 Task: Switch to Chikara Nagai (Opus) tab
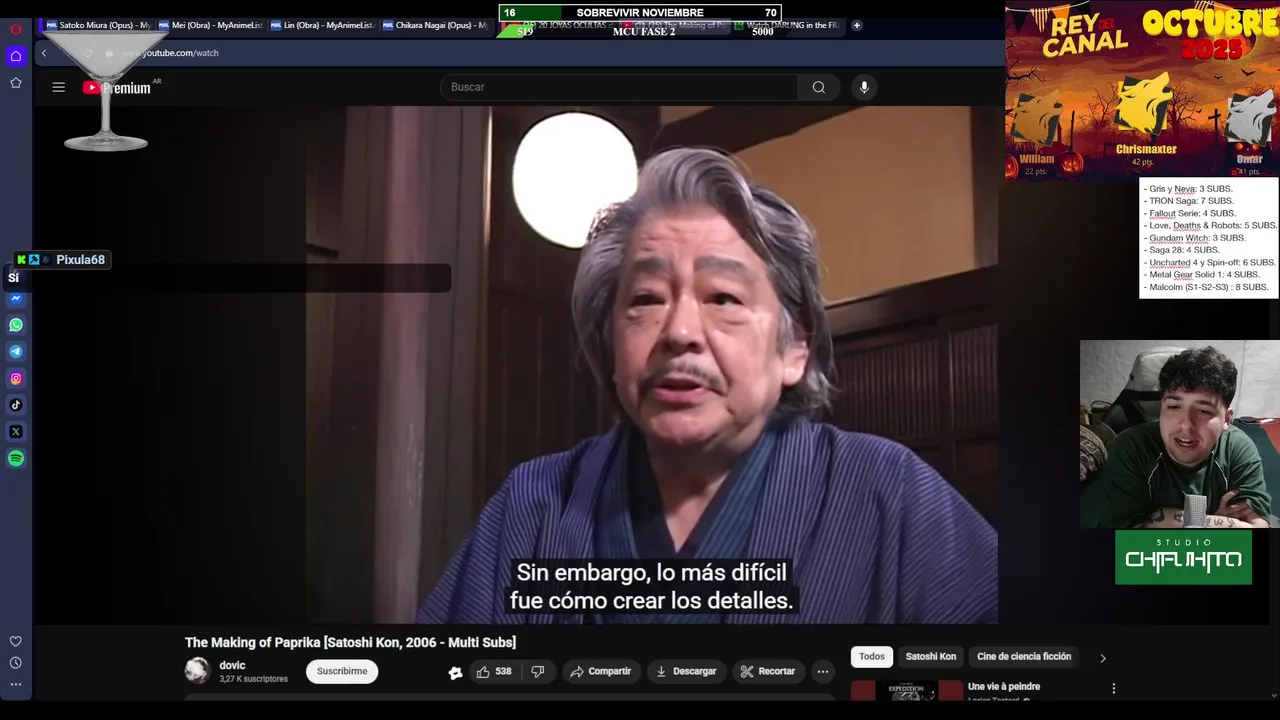point(434,25)
